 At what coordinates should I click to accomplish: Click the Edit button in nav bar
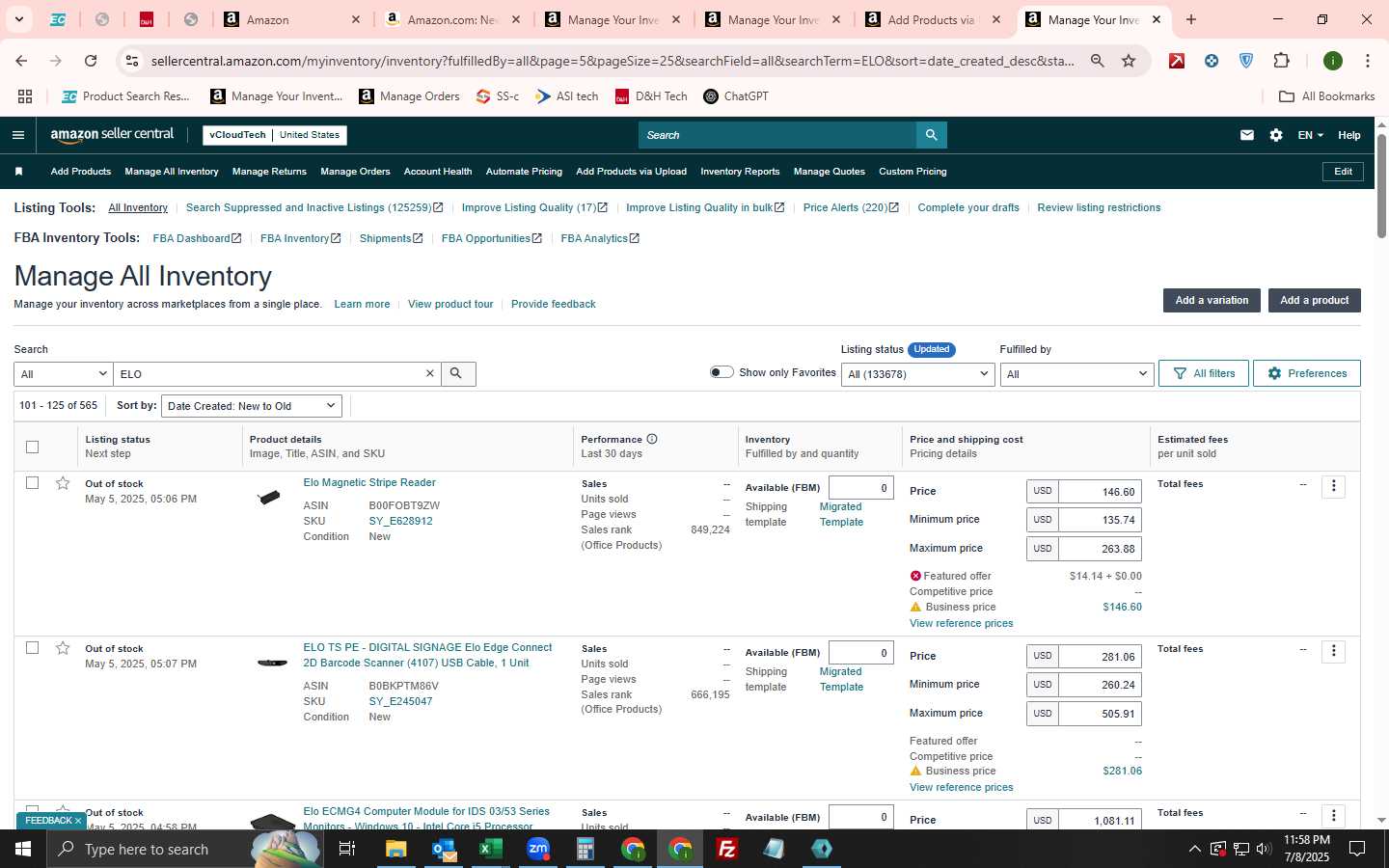coord(1343,172)
